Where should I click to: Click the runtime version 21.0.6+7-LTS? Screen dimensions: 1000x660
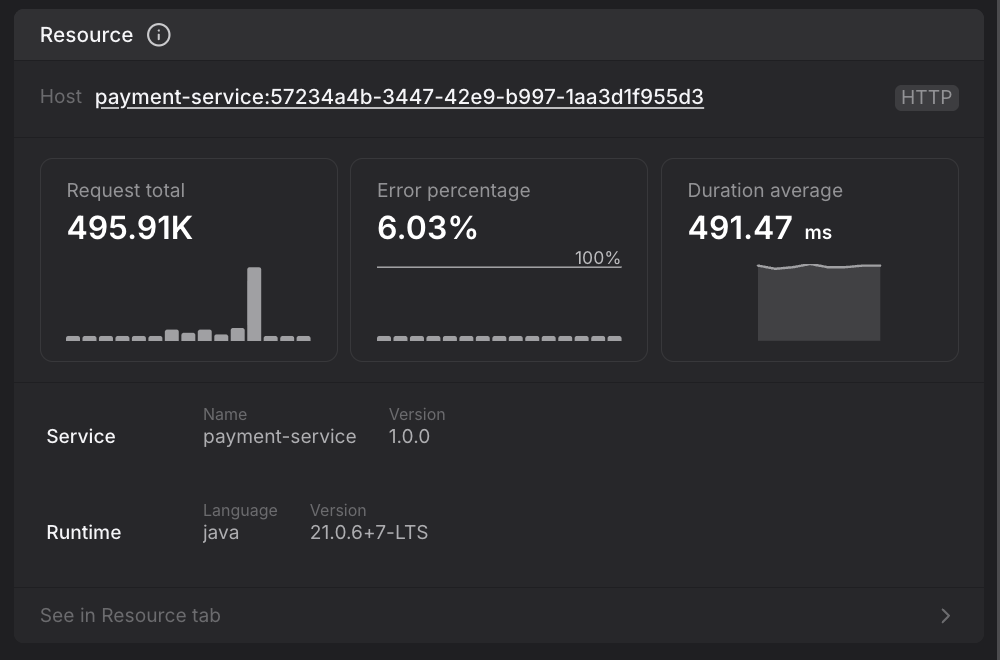[369, 532]
